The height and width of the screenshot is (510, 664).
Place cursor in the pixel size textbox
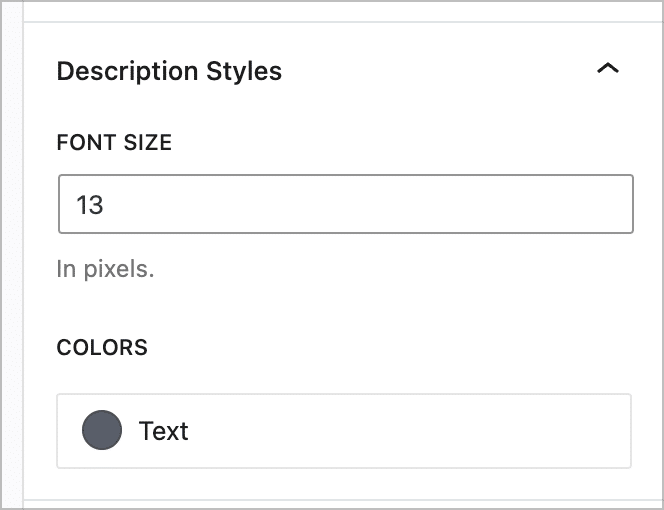345,205
